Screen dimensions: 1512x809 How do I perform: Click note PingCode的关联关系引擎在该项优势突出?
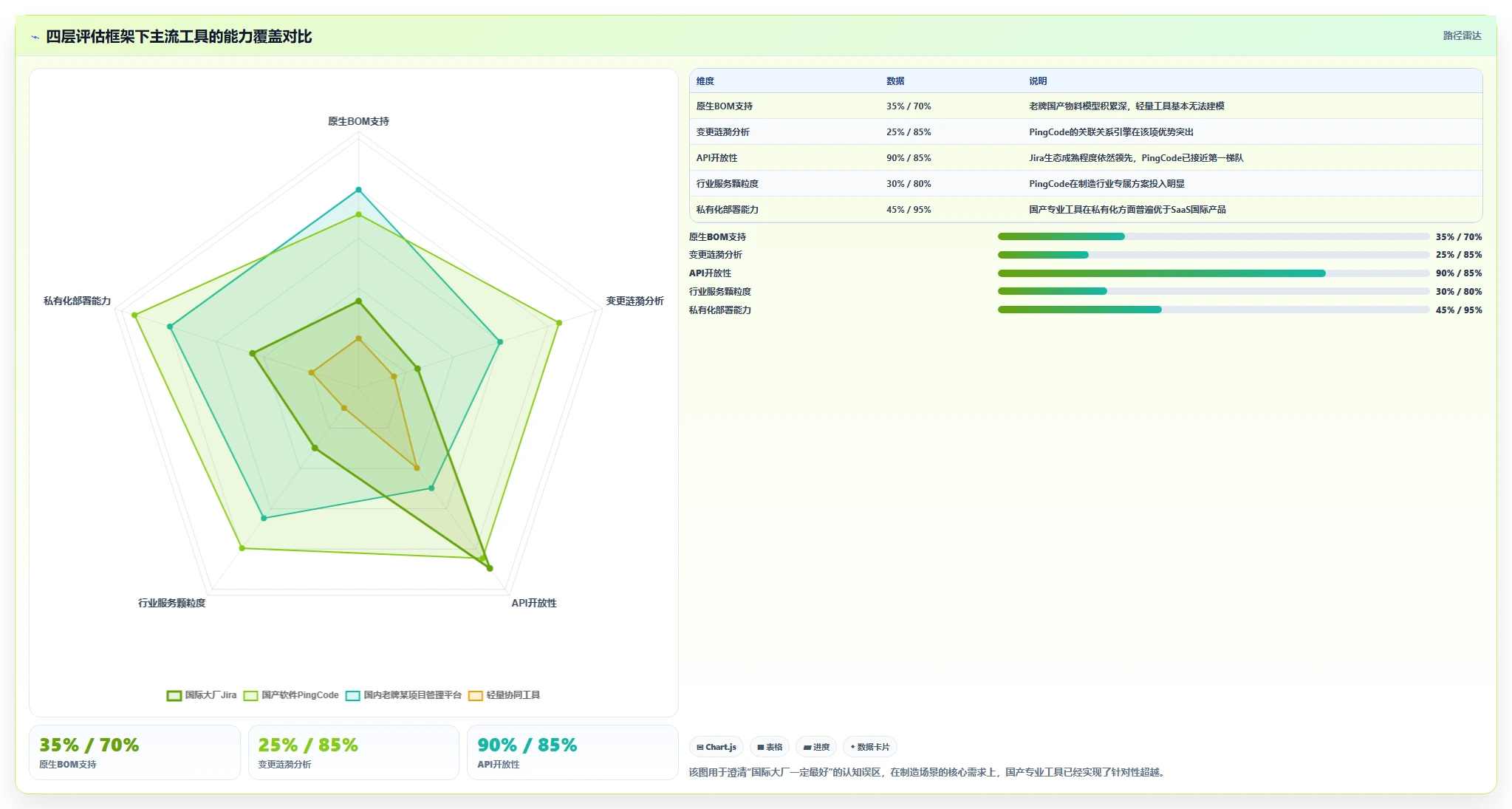pyautogui.click(x=1111, y=132)
